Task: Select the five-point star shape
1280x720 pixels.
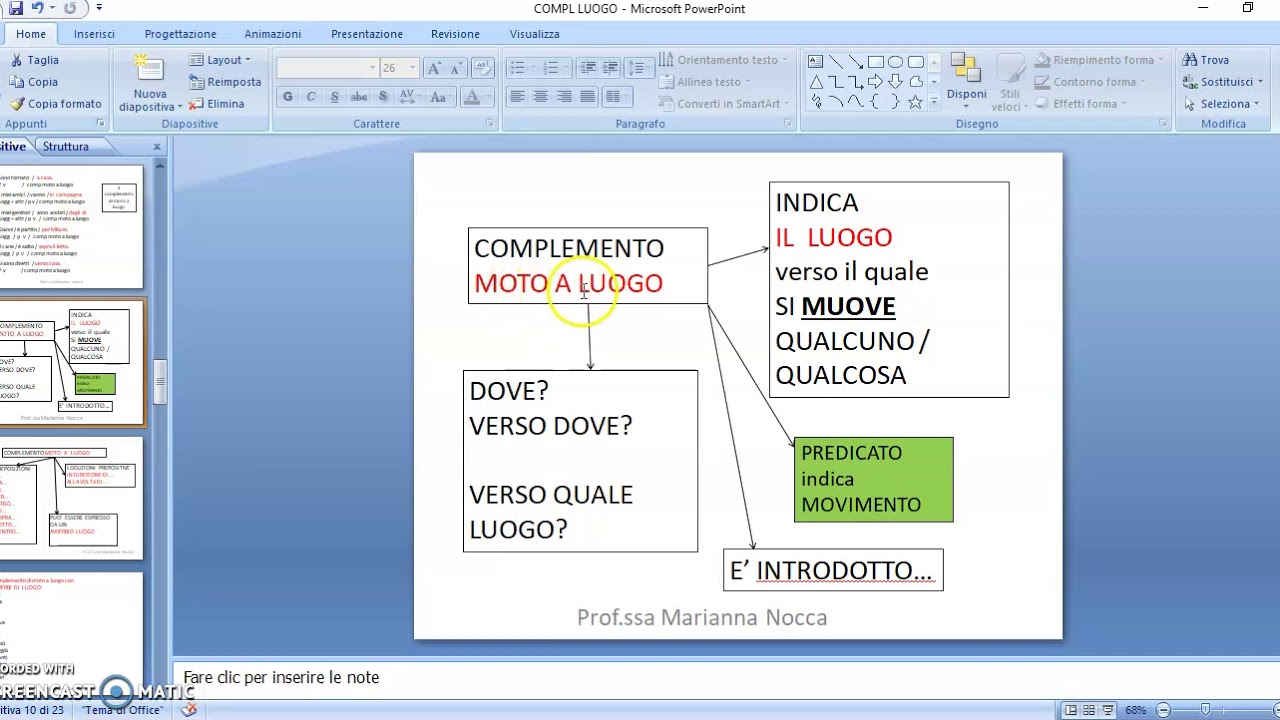Action: [x=914, y=102]
